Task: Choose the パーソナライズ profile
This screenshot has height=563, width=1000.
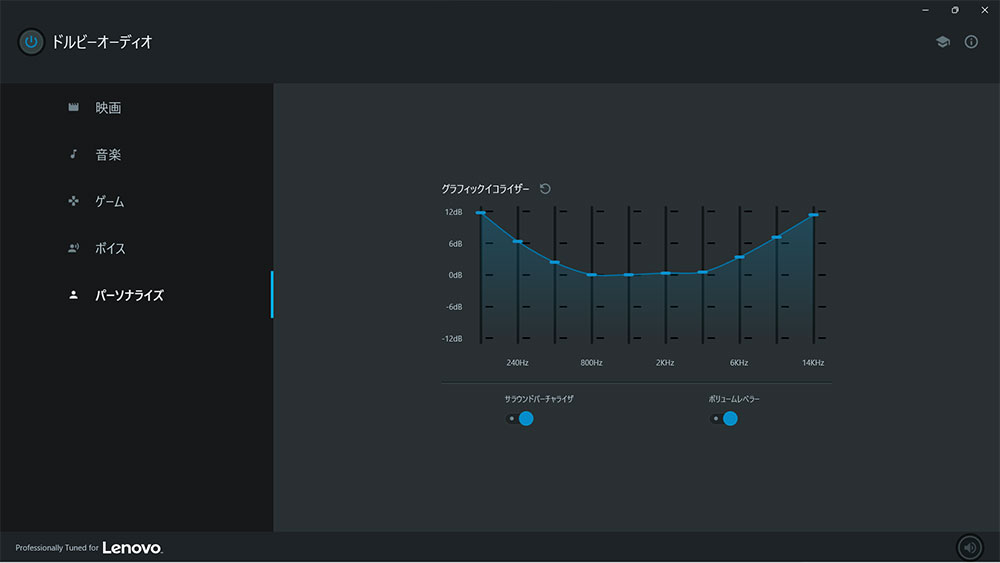Action: pyautogui.click(x=129, y=296)
